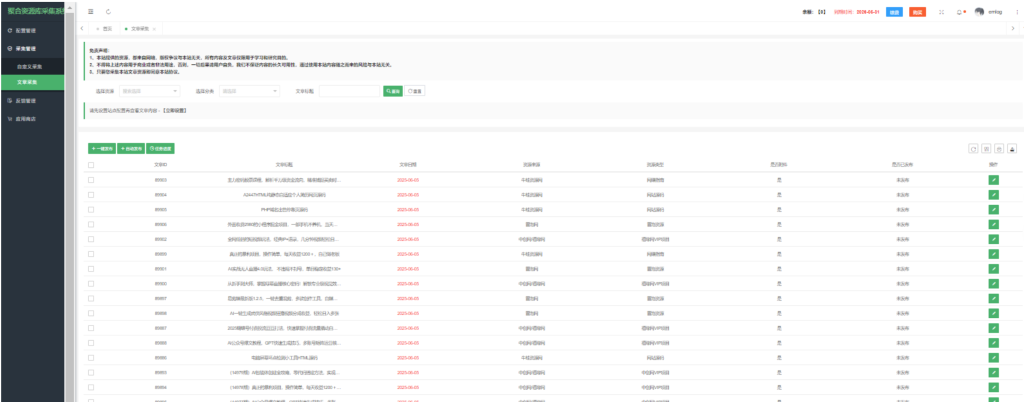
Task: Open the column filter icon above table
Action: pos(985,148)
